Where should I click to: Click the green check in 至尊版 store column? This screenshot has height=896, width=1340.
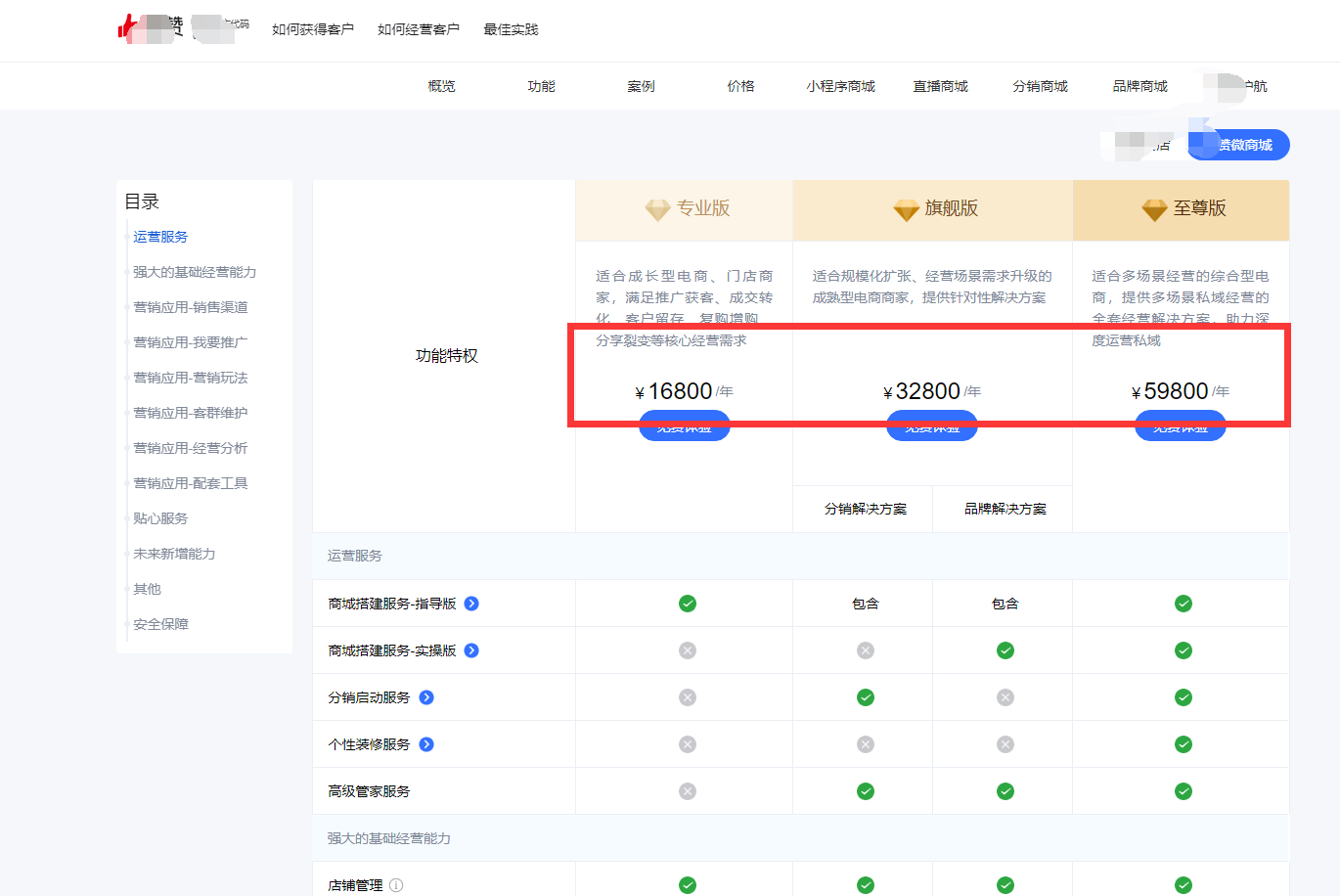[1184, 604]
